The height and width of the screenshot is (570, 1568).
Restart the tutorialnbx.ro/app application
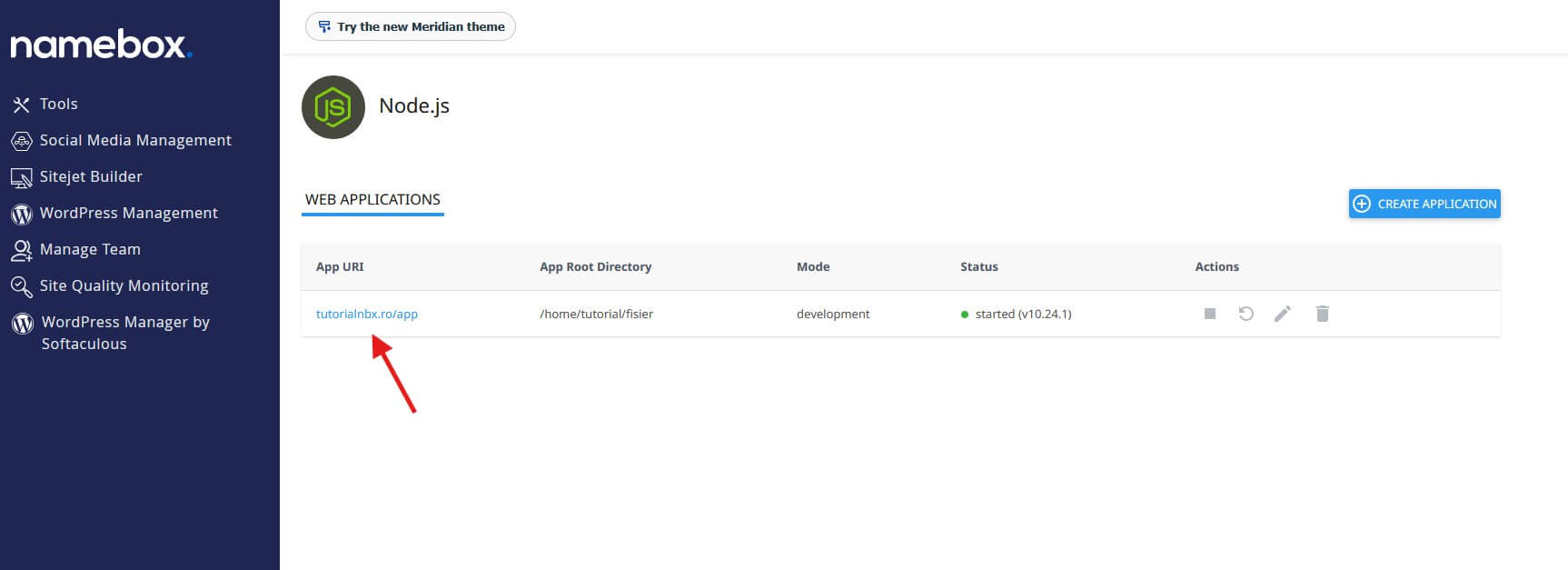1246,314
